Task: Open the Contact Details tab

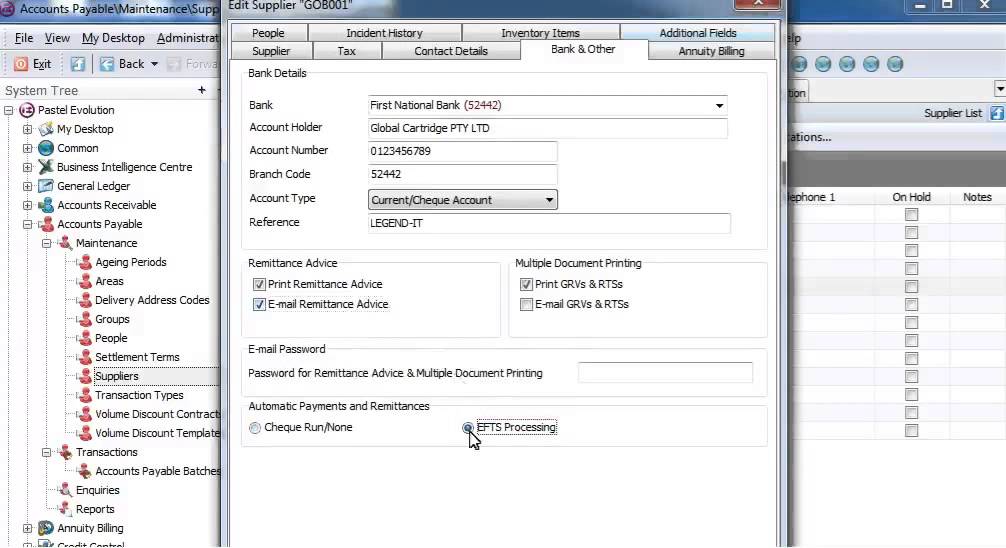Action: coord(451,51)
